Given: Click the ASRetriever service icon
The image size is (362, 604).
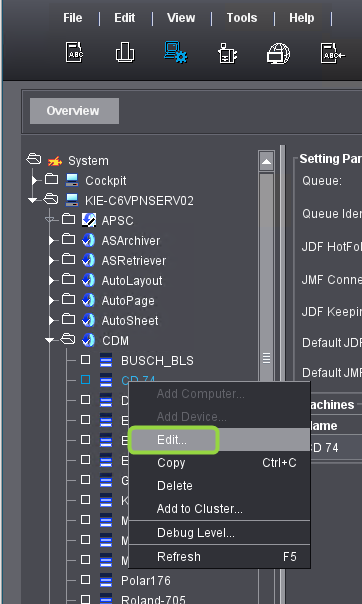Looking at the screenshot, I should [89, 260].
